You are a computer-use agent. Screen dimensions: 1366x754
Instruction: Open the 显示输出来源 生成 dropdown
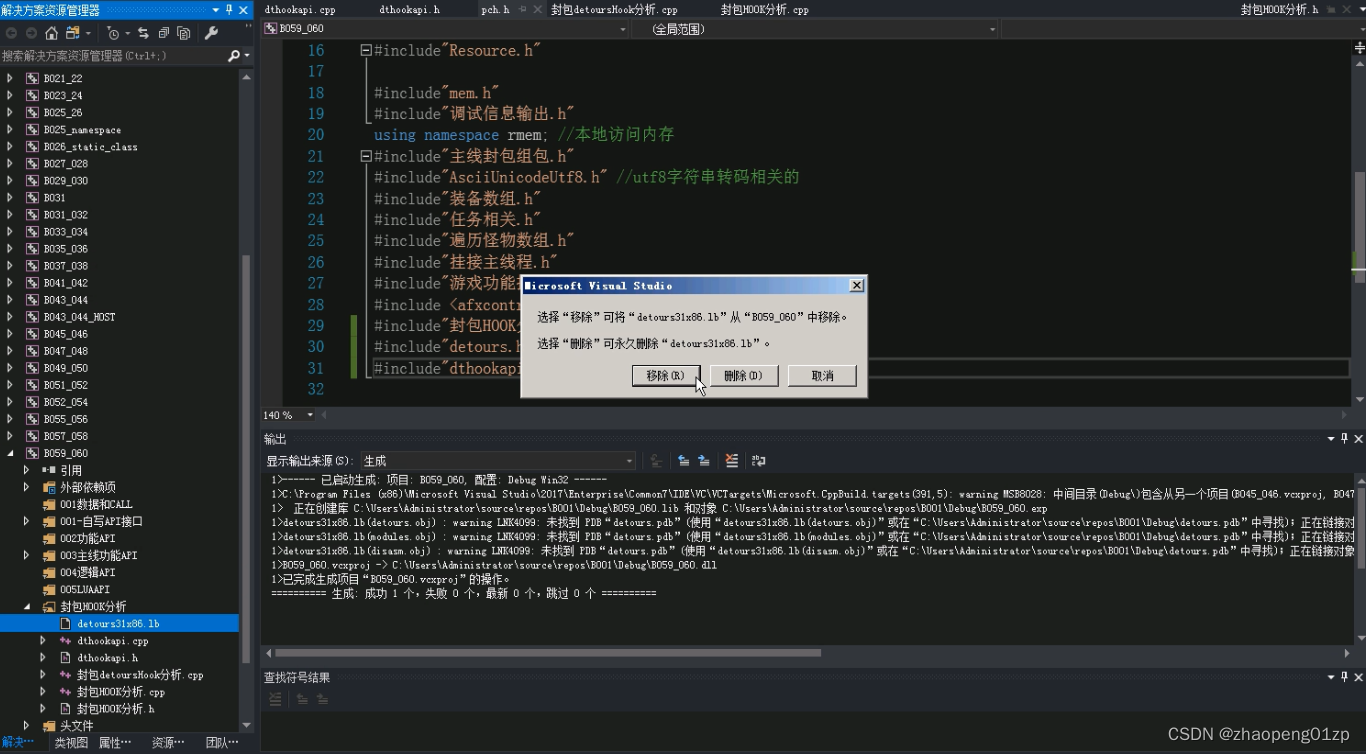click(x=498, y=461)
